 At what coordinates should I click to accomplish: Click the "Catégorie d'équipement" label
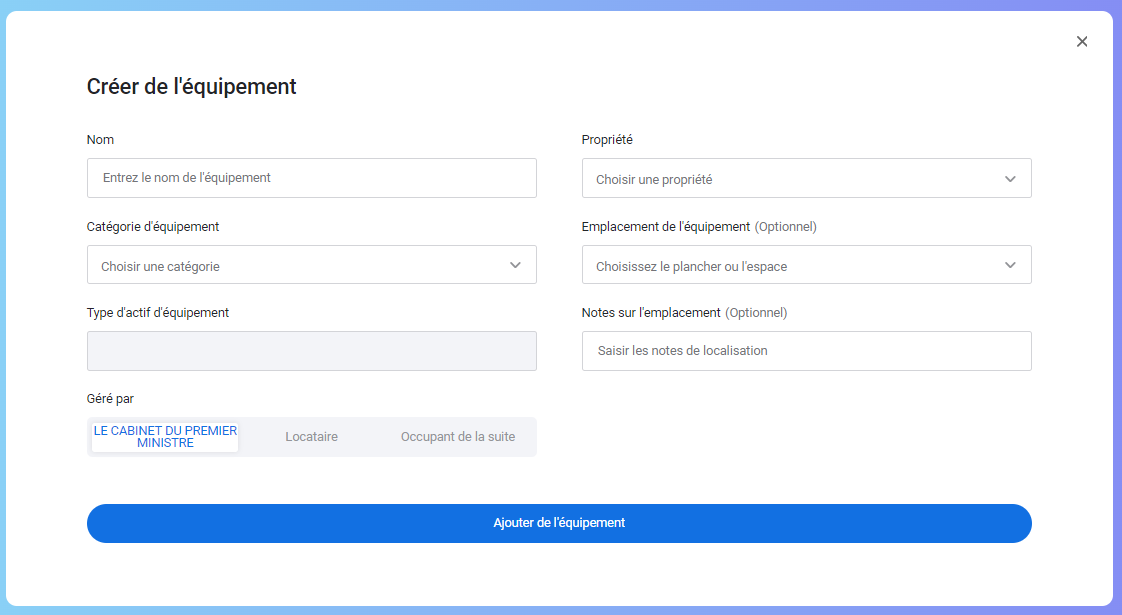click(153, 227)
